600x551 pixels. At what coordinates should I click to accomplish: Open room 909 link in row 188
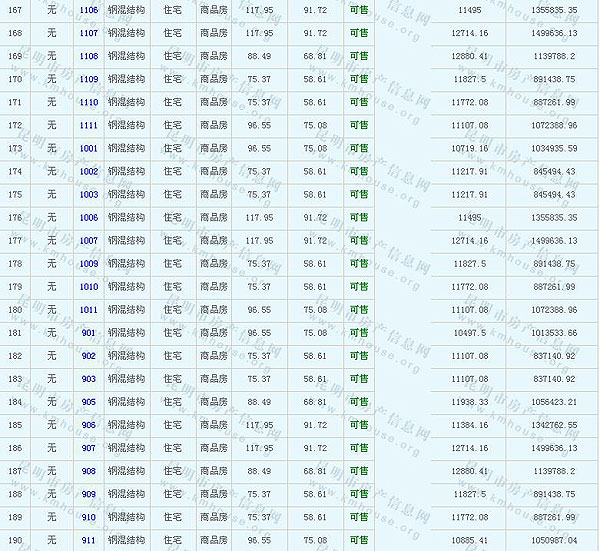[x=89, y=494]
